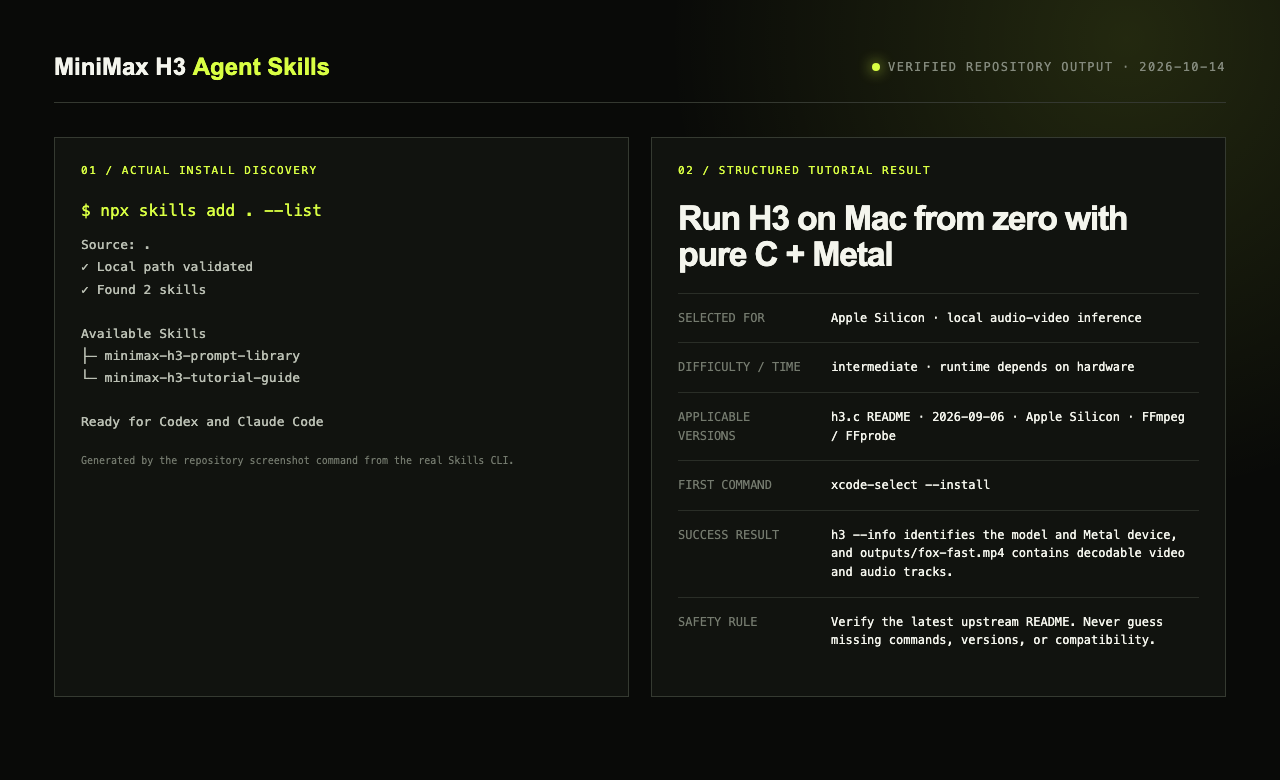Select the "VERIFIED REPOSITORY OUTPUT · 2026-10-14" header text

pos(1056,67)
